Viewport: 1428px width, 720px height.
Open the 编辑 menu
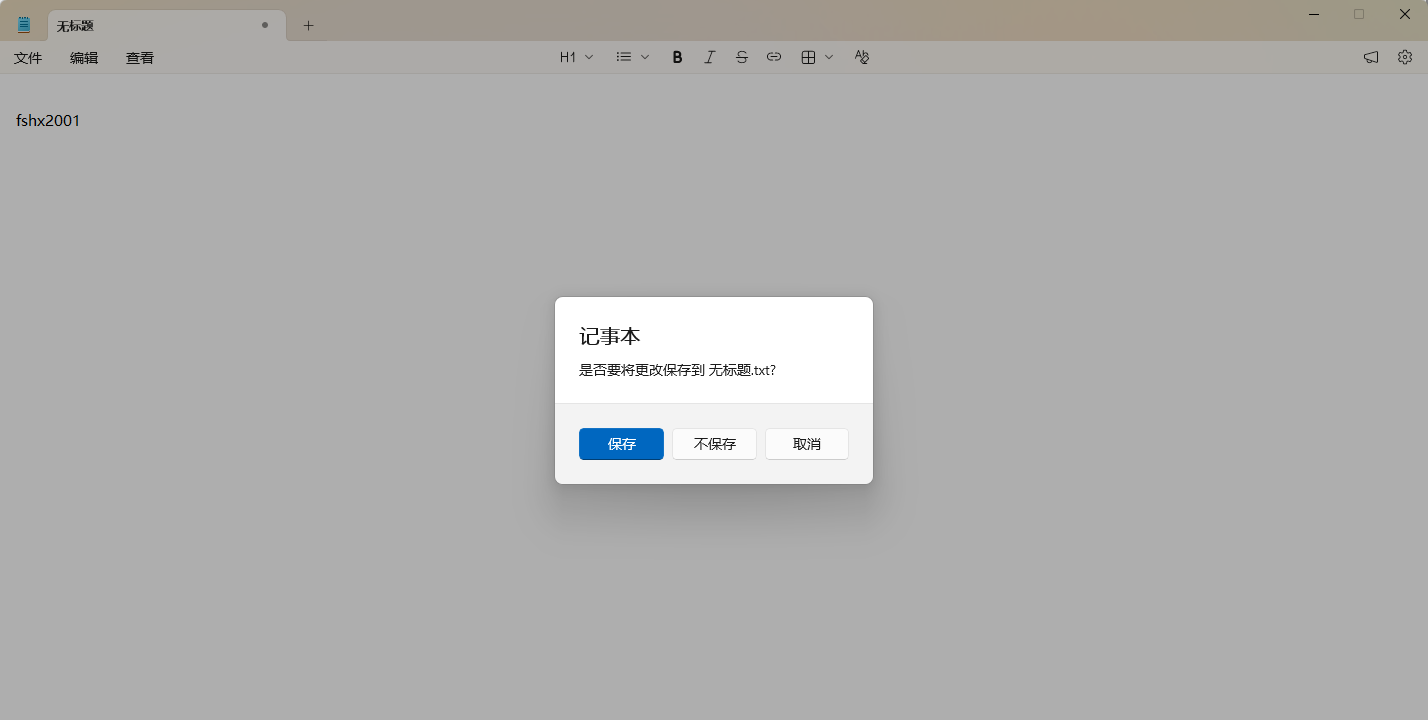[x=84, y=57]
